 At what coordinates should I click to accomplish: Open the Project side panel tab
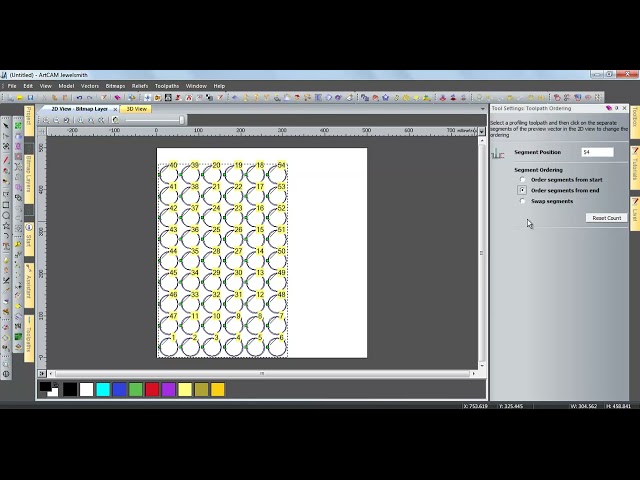click(x=29, y=120)
